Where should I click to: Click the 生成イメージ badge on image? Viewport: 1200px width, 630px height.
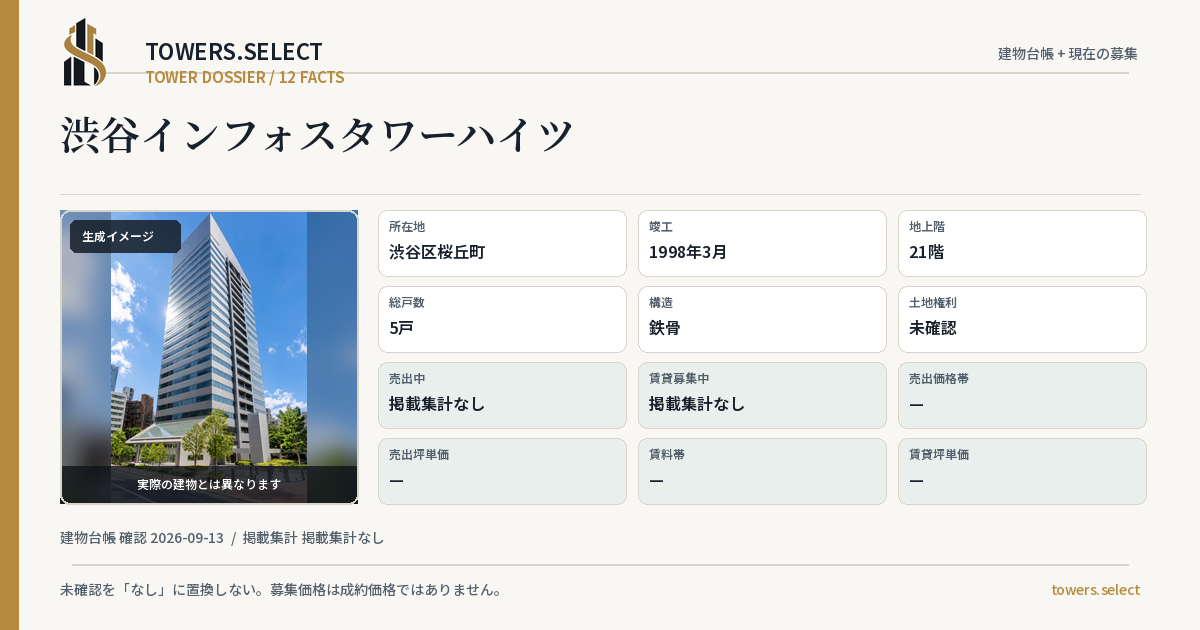point(125,237)
